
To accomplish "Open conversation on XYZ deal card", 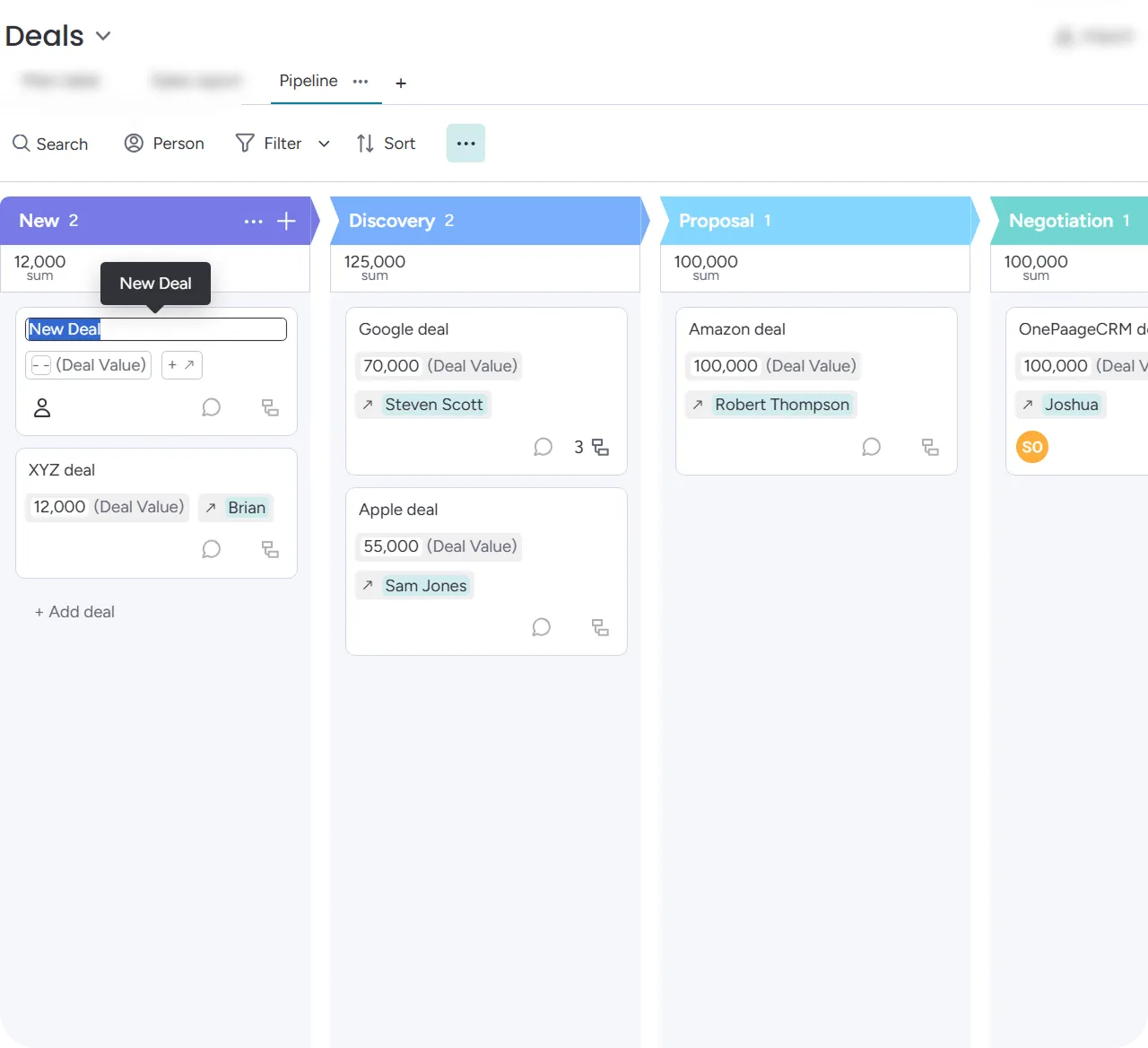I will [211, 549].
